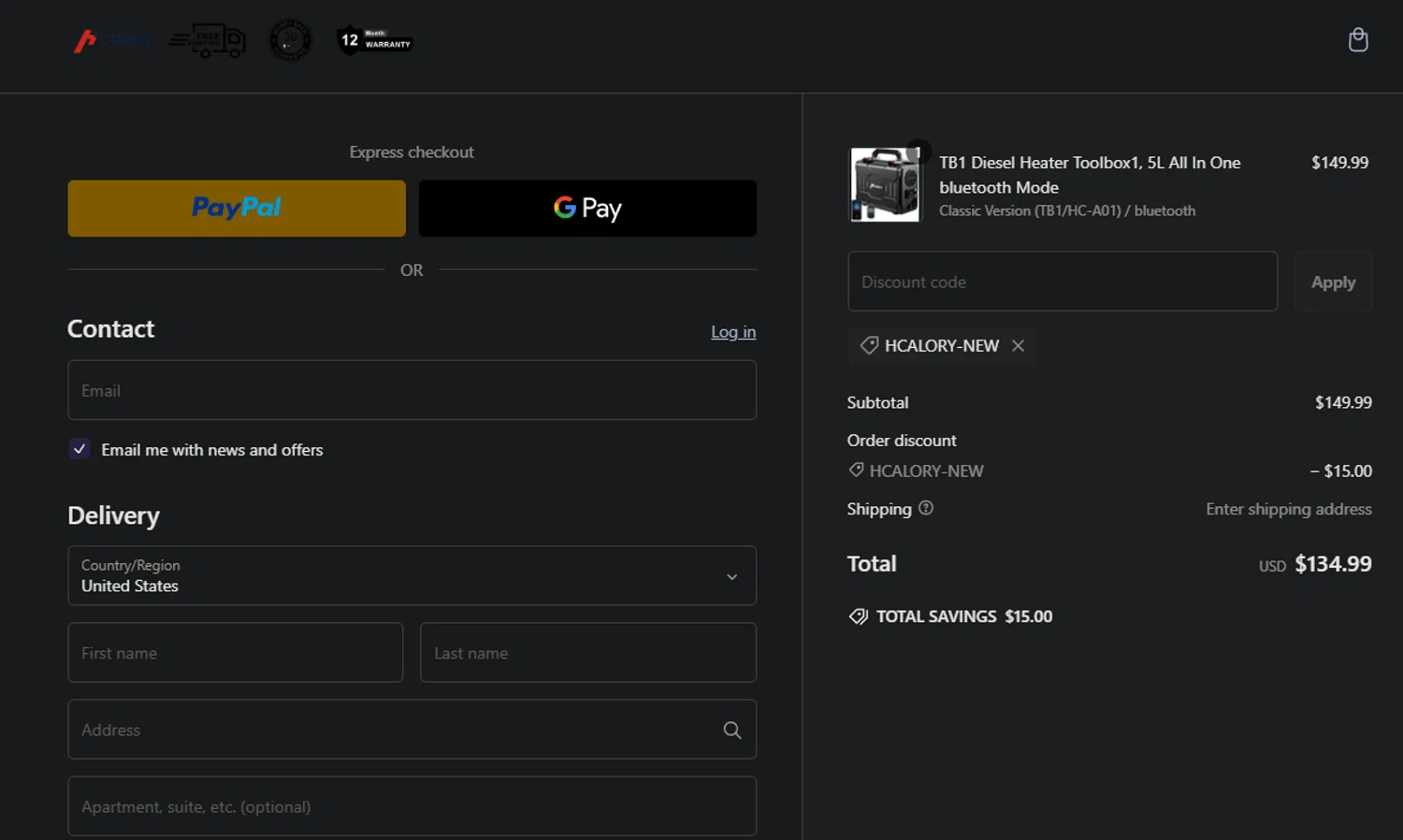
Task: Click the Enter shipping address text
Action: click(x=1289, y=509)
